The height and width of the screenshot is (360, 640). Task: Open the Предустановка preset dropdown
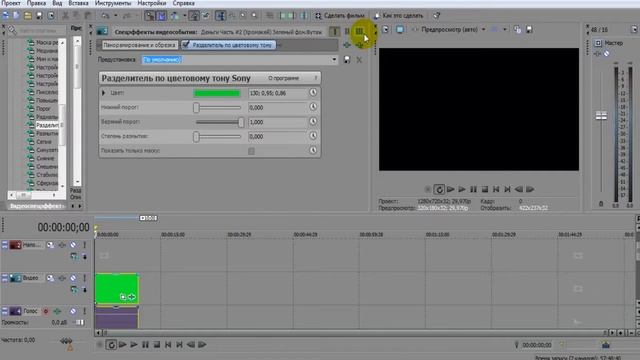click(334, 60)
